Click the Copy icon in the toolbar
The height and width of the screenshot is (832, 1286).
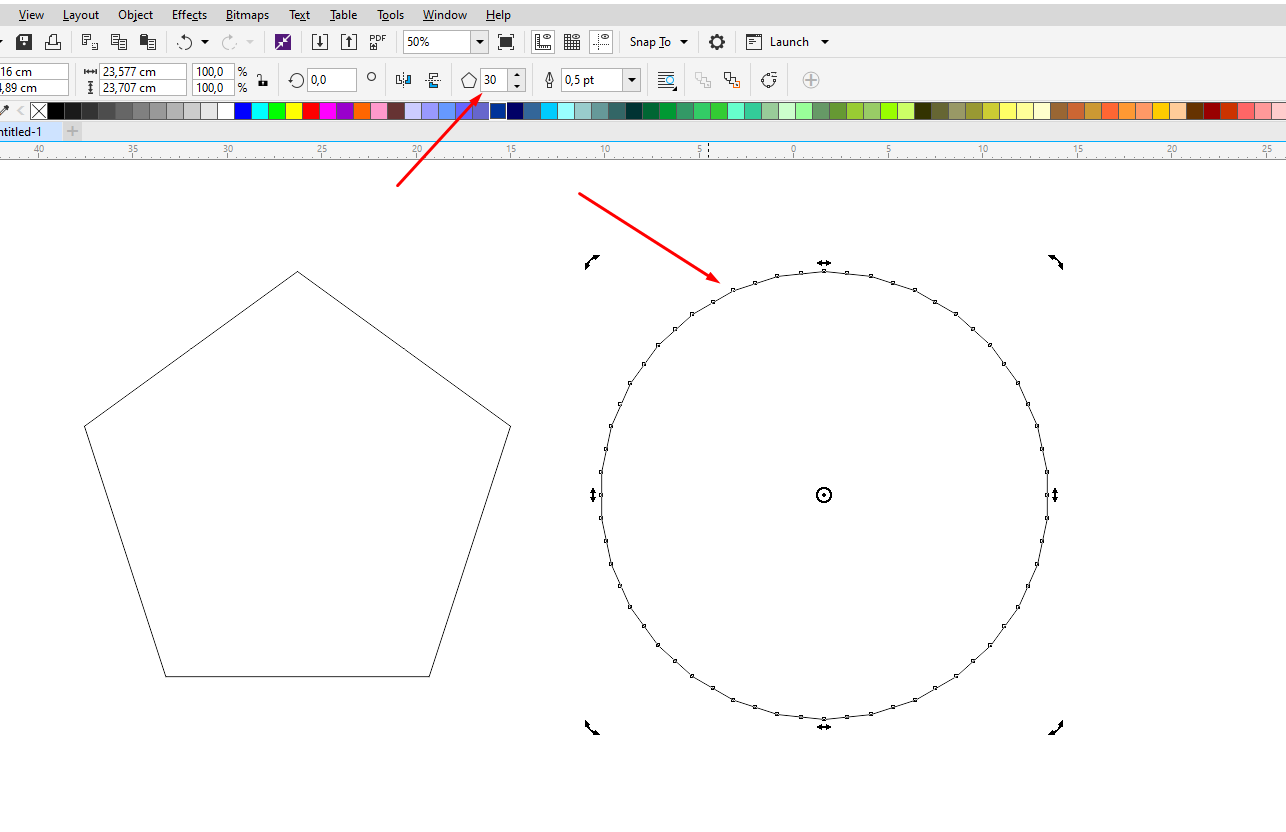click(119, 42)
